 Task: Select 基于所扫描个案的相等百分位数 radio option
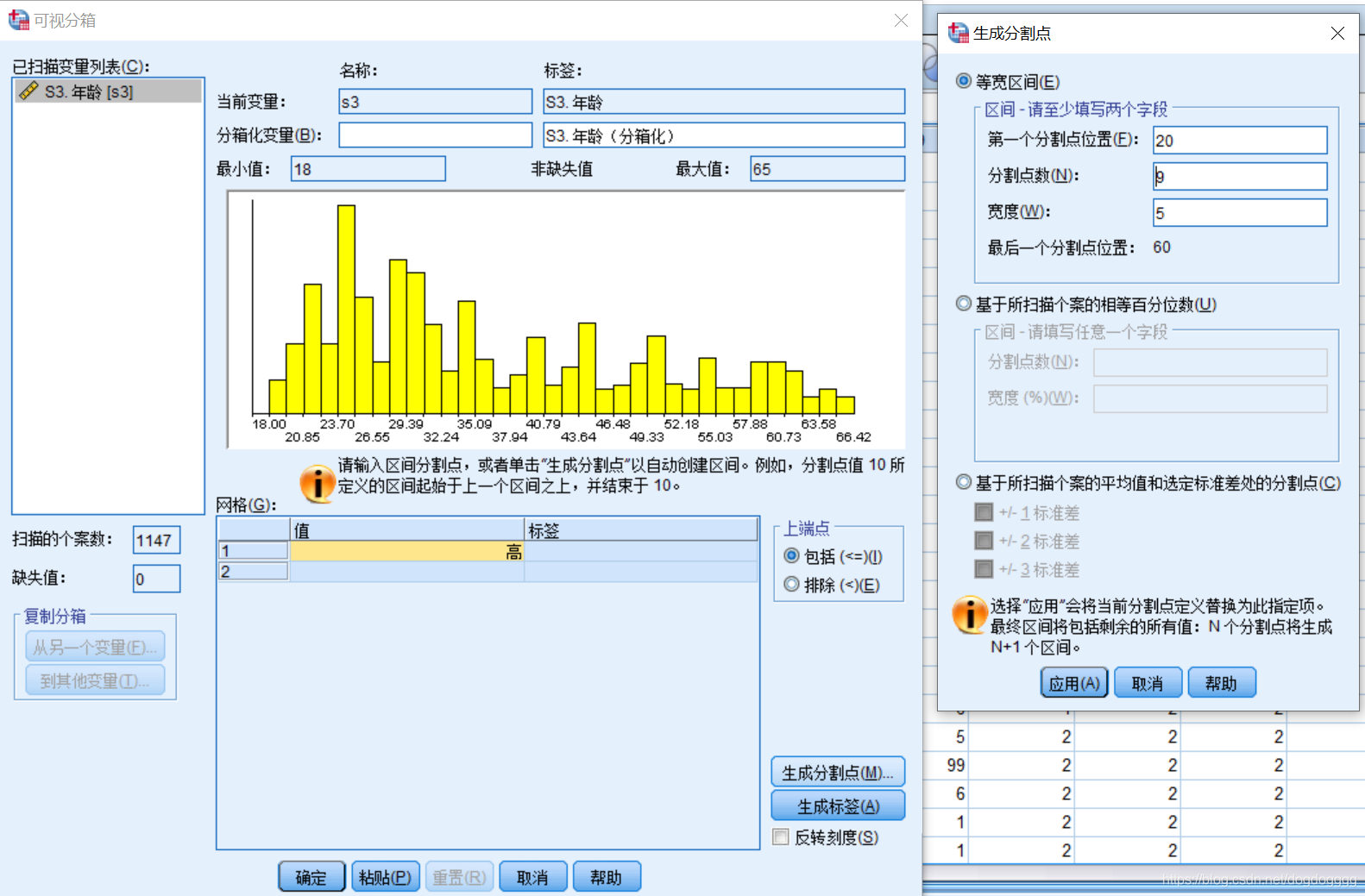(964, 304)
